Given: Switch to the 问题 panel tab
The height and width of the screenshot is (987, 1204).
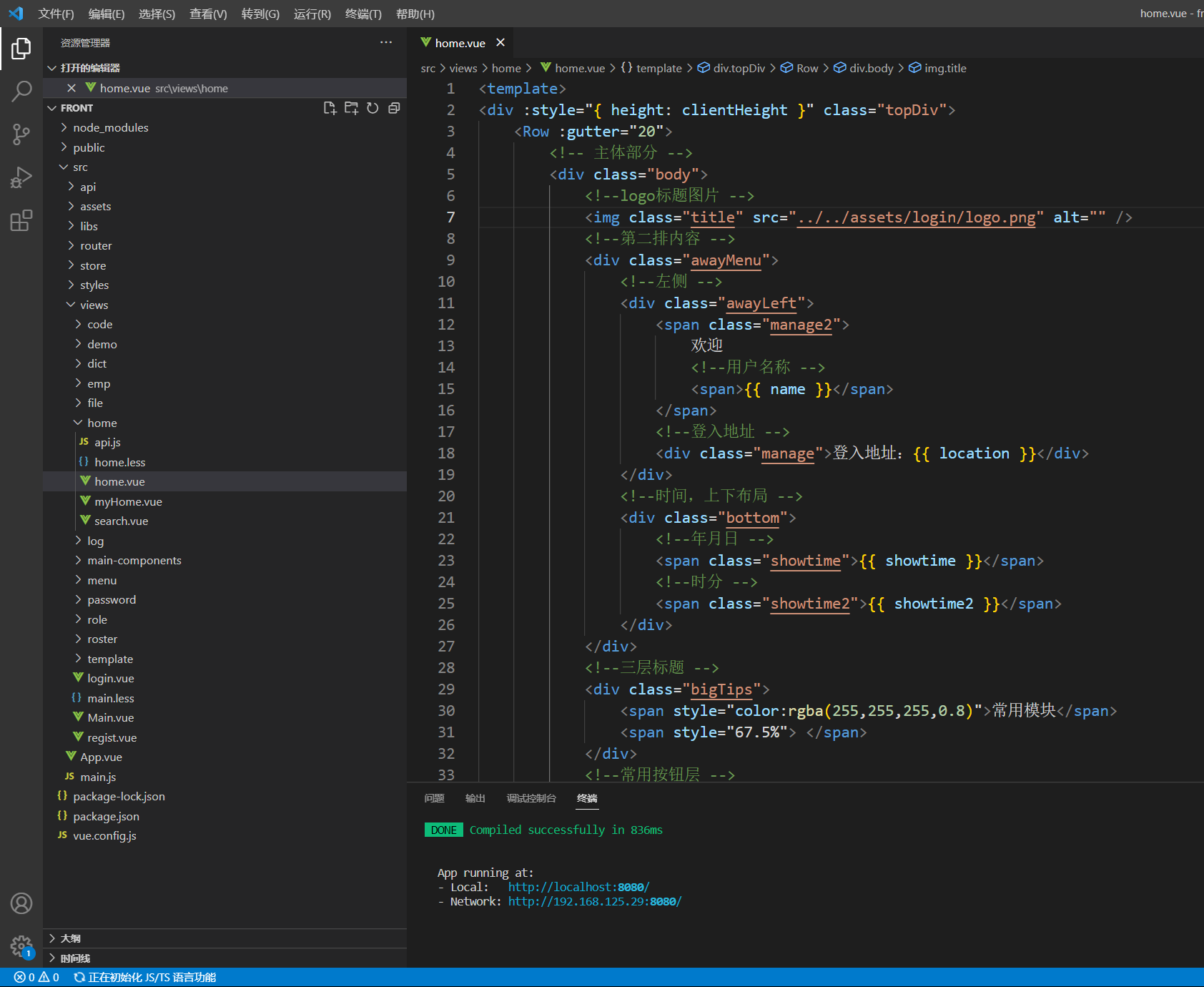Looking at the screenshot, I should click(434, 798).
